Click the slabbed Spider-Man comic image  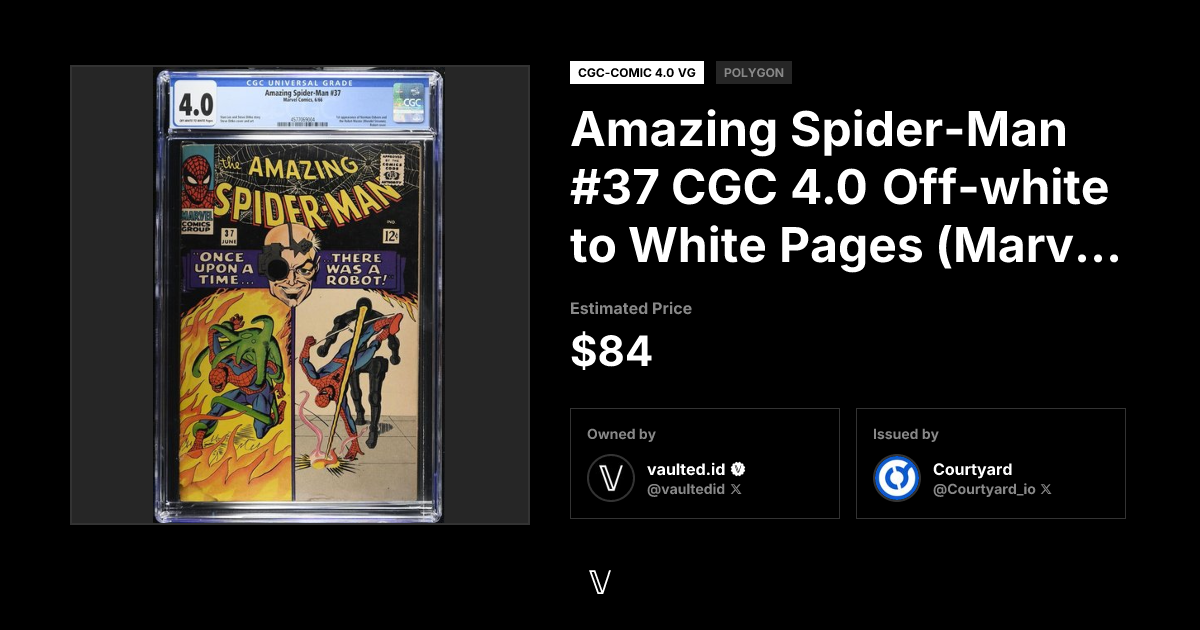(300, 296)
